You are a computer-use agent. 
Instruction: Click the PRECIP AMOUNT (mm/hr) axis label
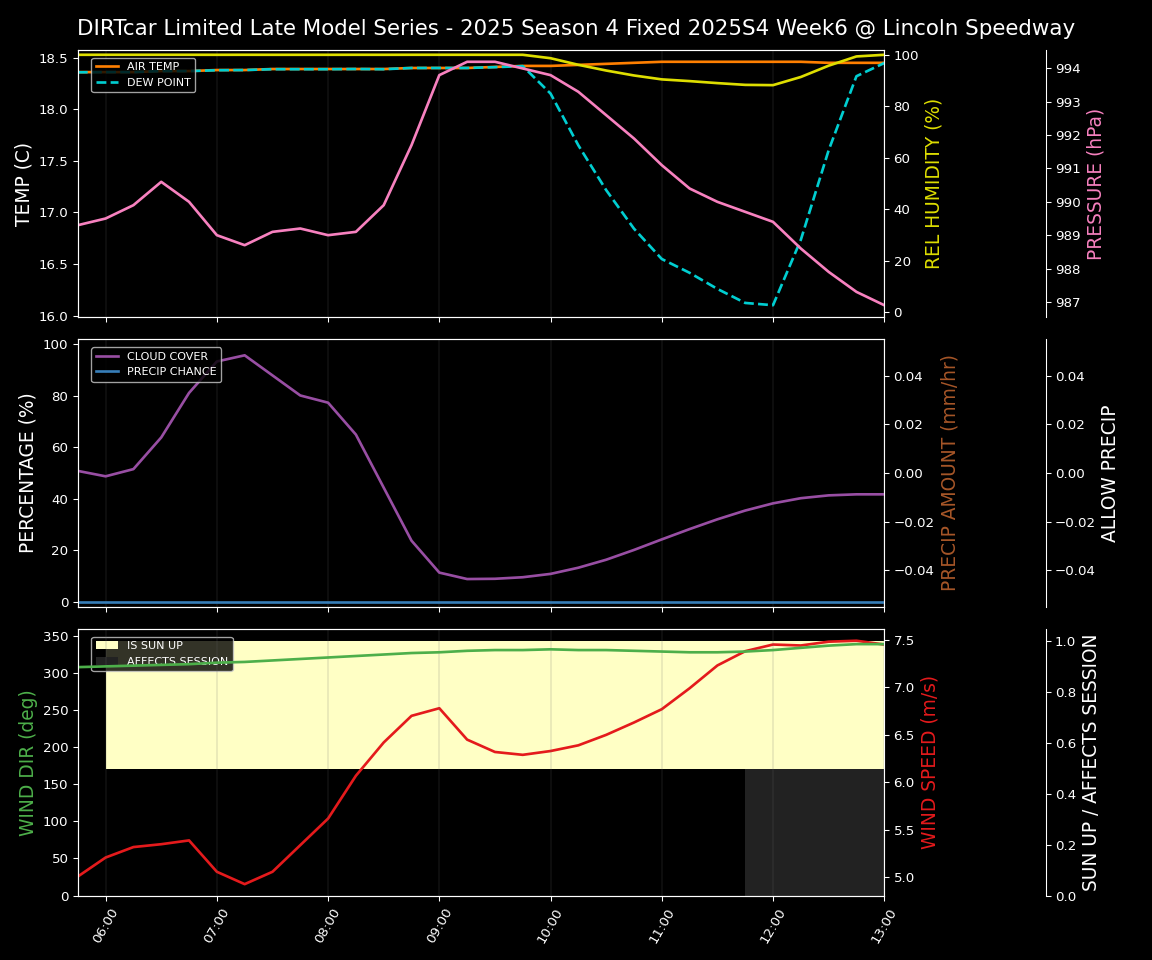pyautogui.click(x=949, y=473)
